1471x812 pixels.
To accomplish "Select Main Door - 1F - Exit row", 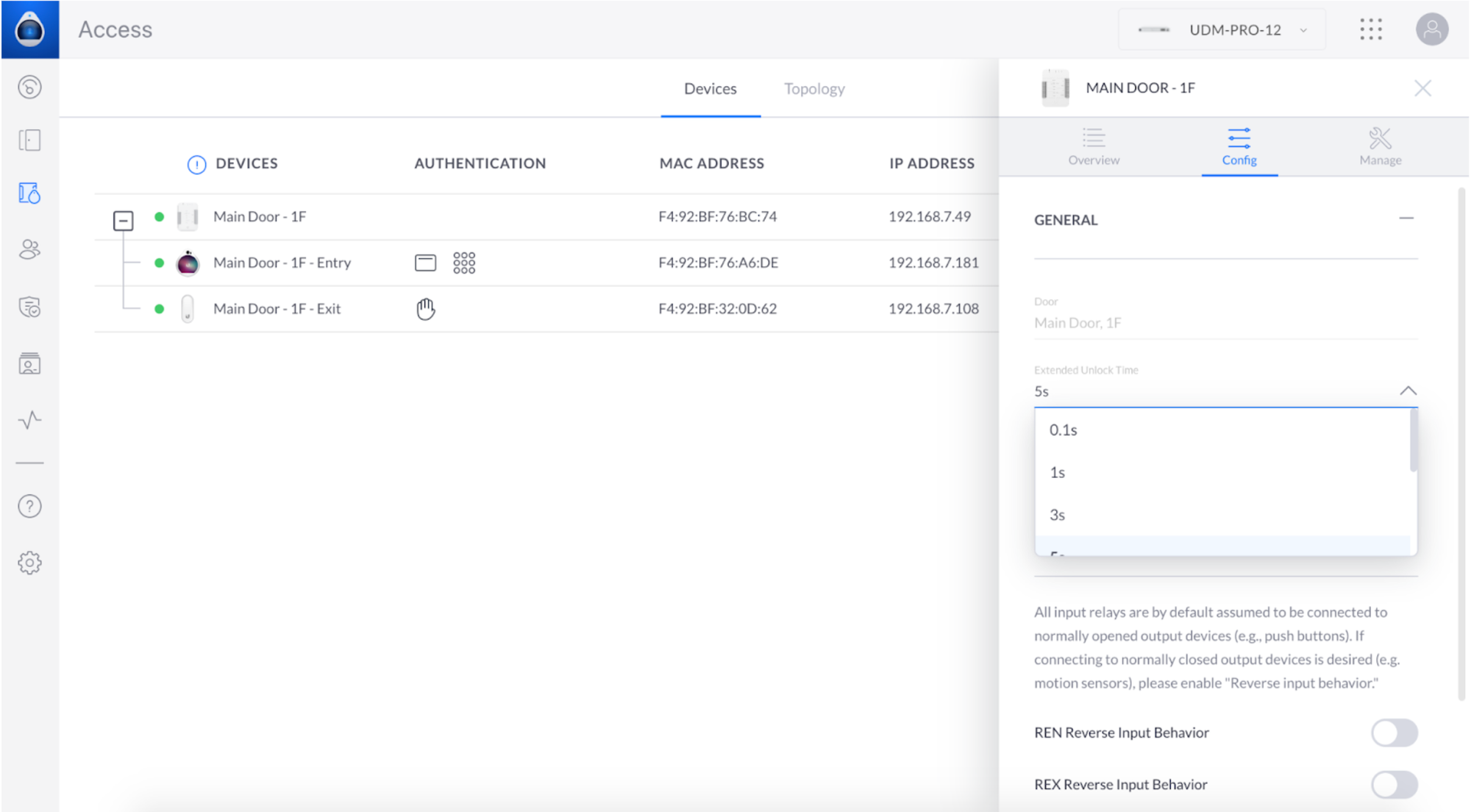I will 277,309.
